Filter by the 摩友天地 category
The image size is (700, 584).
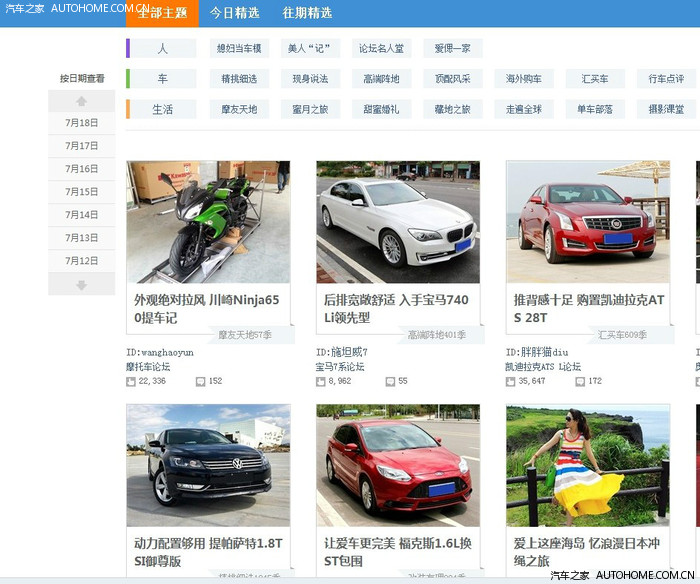[x=239, y=109]
